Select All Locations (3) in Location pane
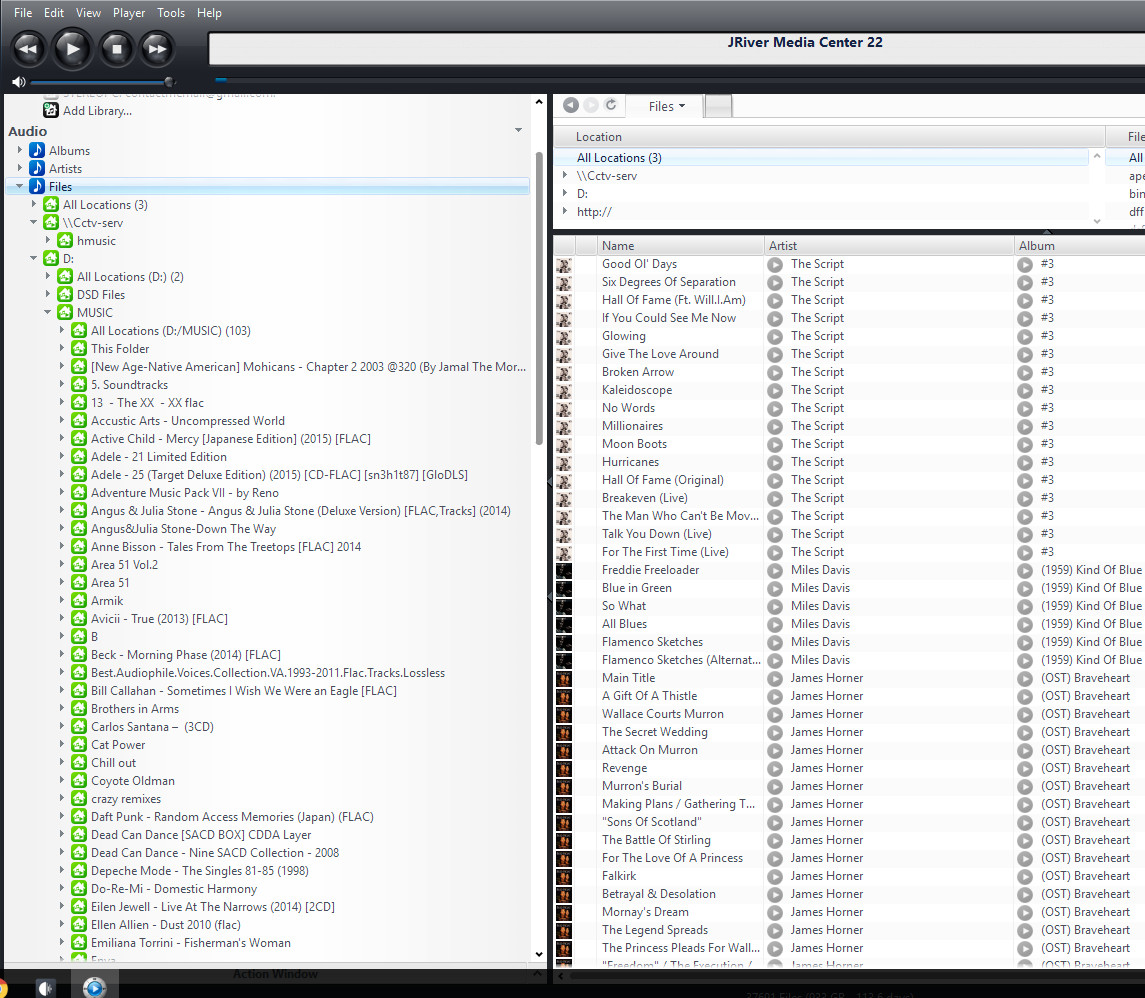Image resolution: width=1145 pixels, height=998 pixels. pos(822,158)
